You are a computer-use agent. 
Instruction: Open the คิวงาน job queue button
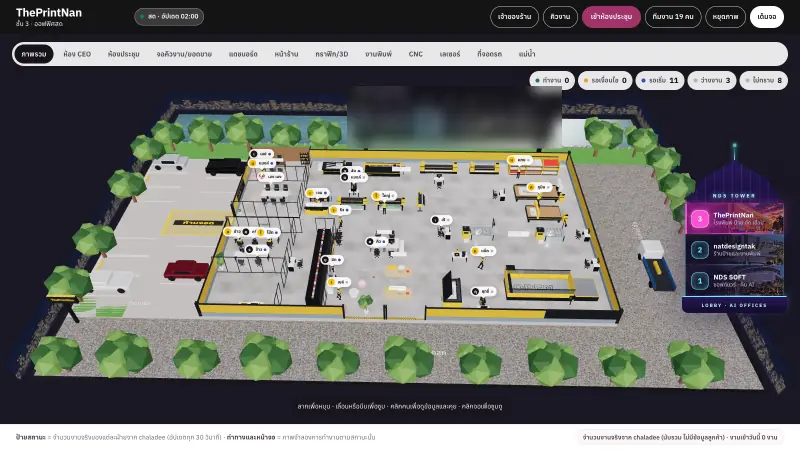click(x=560, y=17)
